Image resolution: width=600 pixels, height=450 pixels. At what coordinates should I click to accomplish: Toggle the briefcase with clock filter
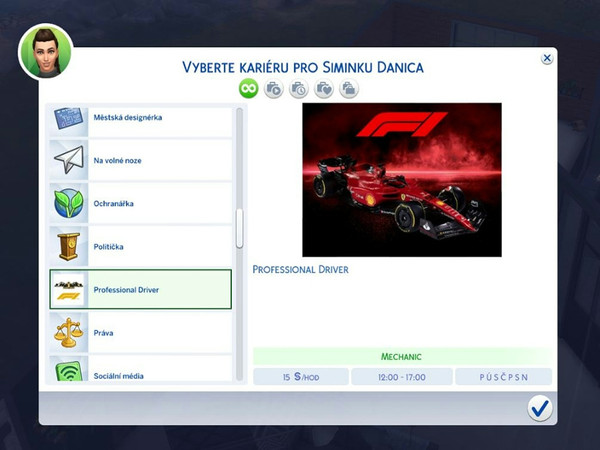tap(298, 89)
